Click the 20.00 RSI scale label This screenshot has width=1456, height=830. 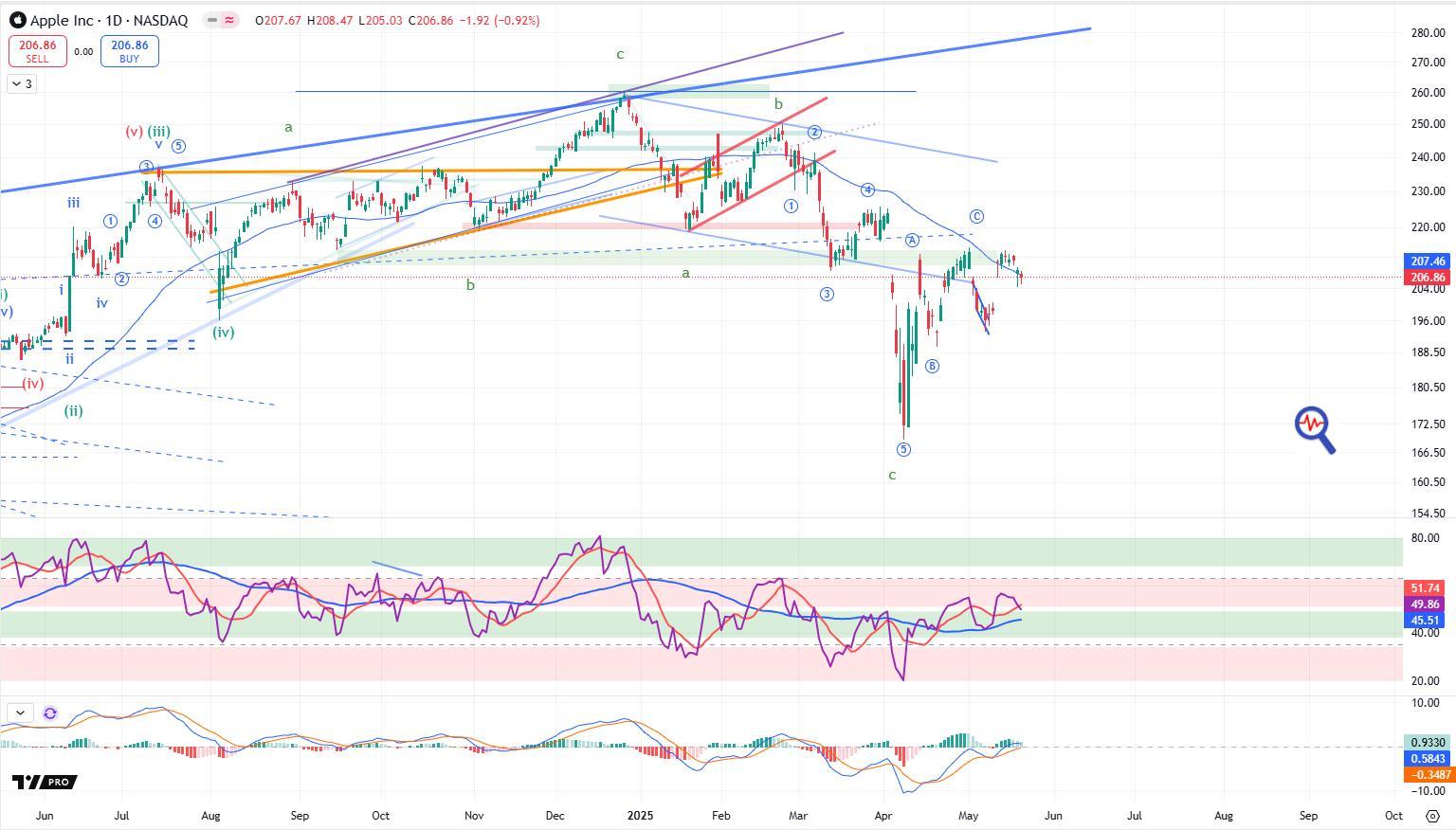pos(1425,681)
